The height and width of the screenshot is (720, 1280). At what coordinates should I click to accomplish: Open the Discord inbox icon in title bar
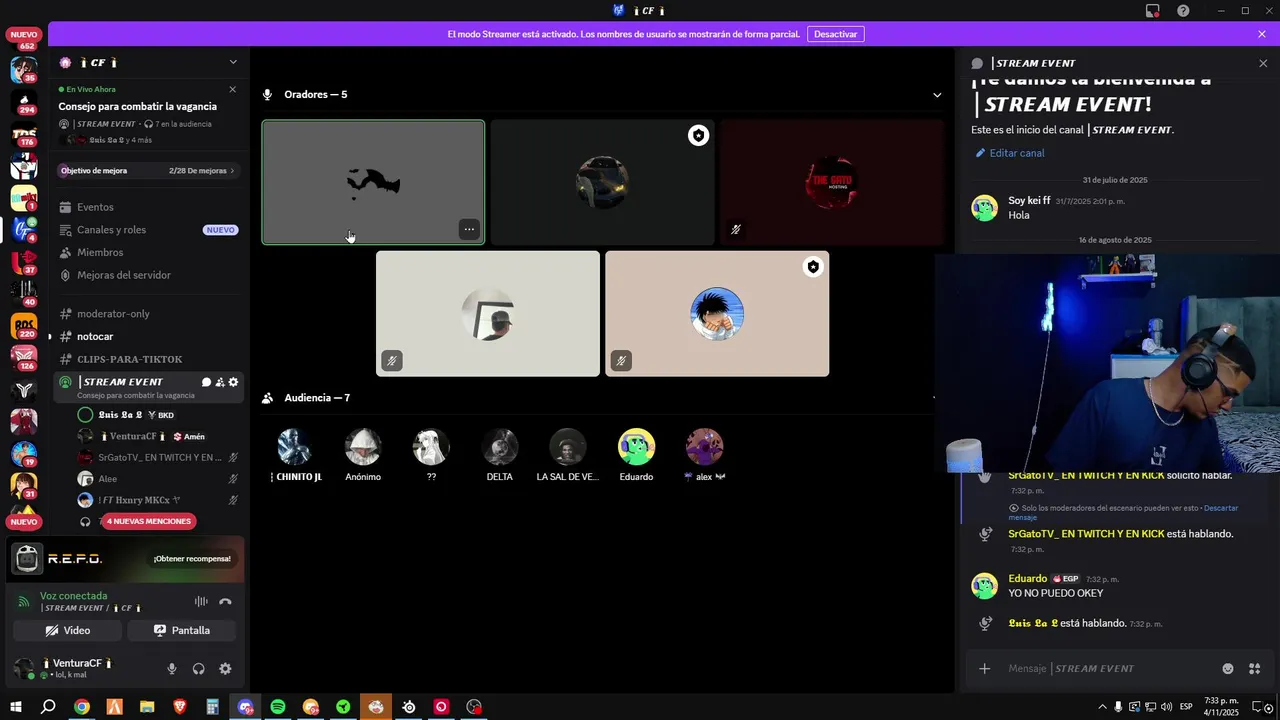click(1153, 10)
